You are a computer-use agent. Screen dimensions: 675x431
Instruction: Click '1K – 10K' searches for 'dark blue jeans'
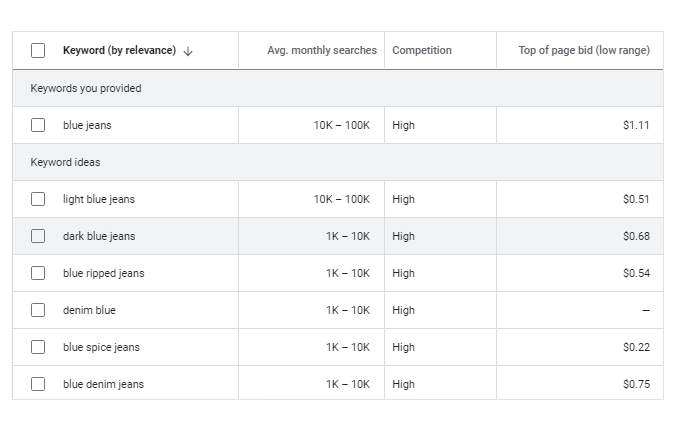348,236
